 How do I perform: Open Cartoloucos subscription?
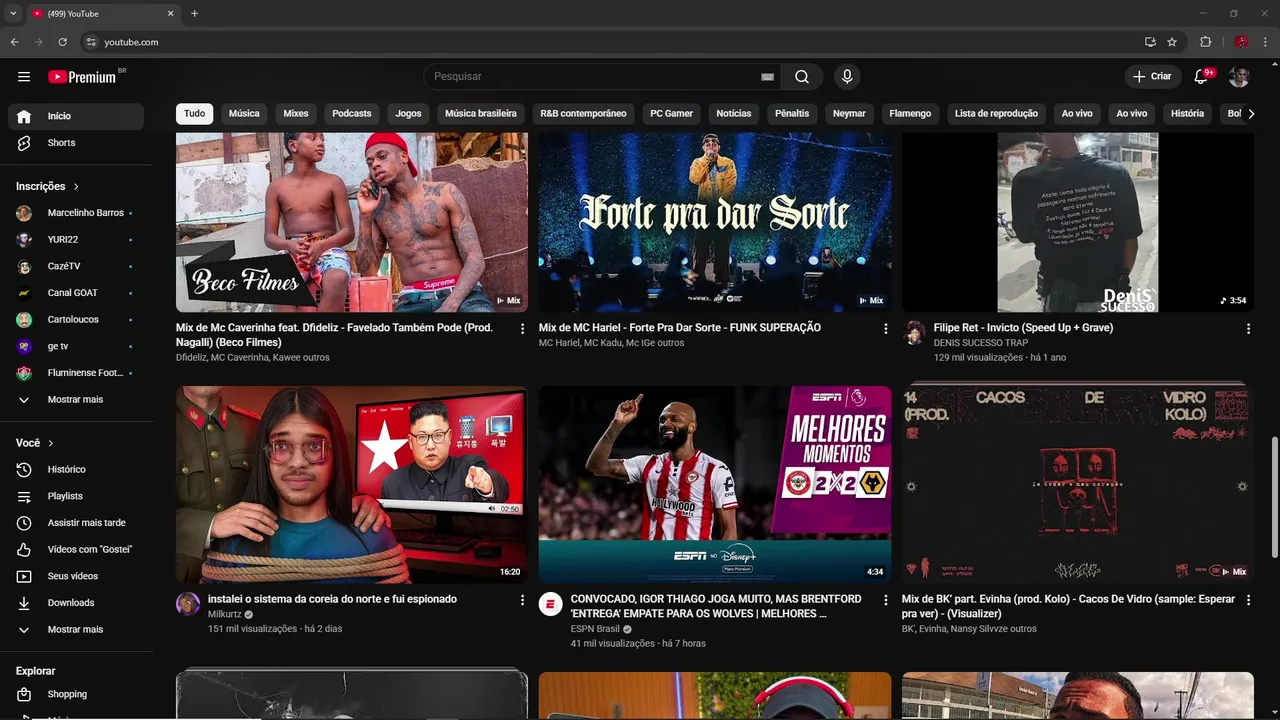click(76, 320)
